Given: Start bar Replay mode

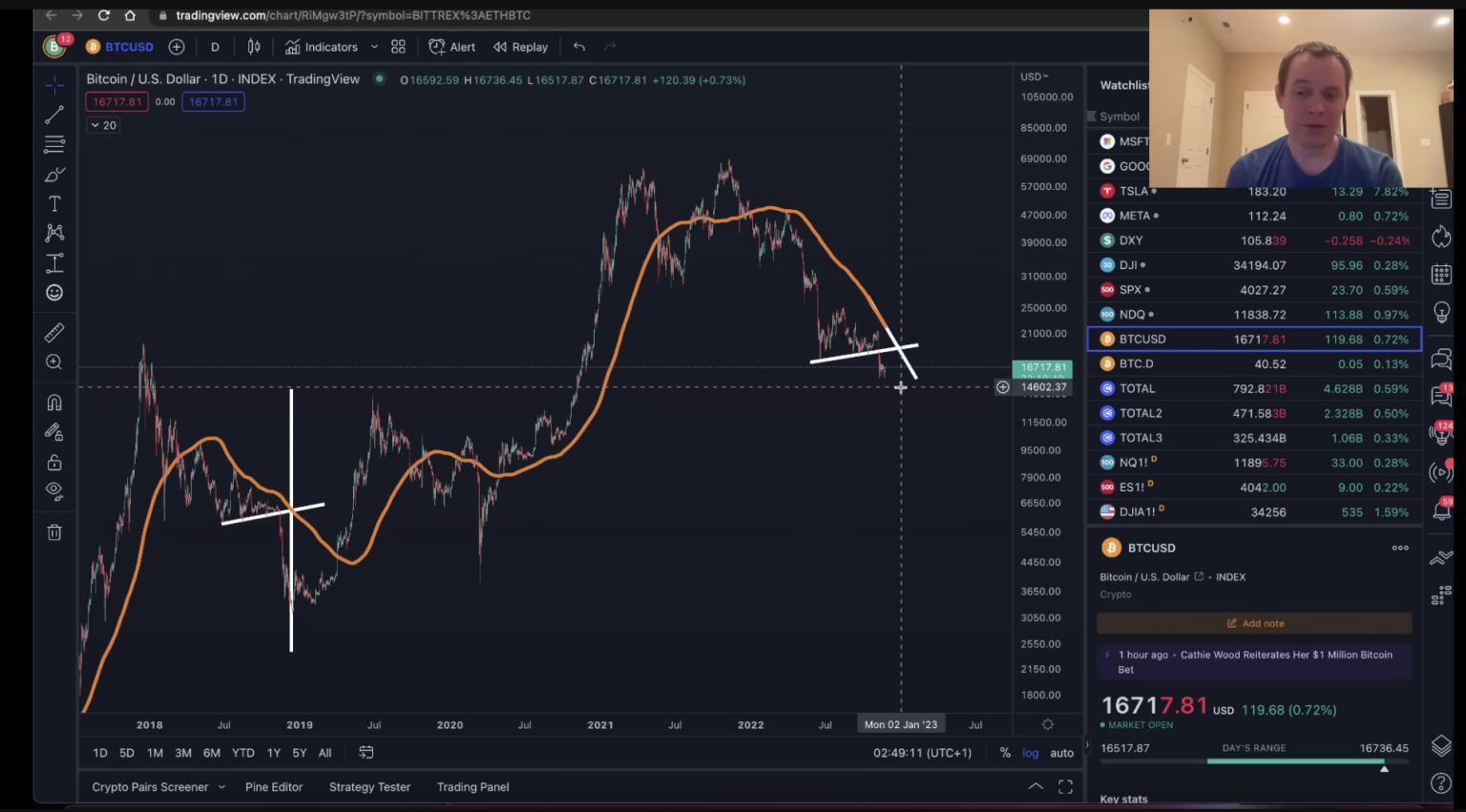Looking at the screenshot, I should click(520, 47).
